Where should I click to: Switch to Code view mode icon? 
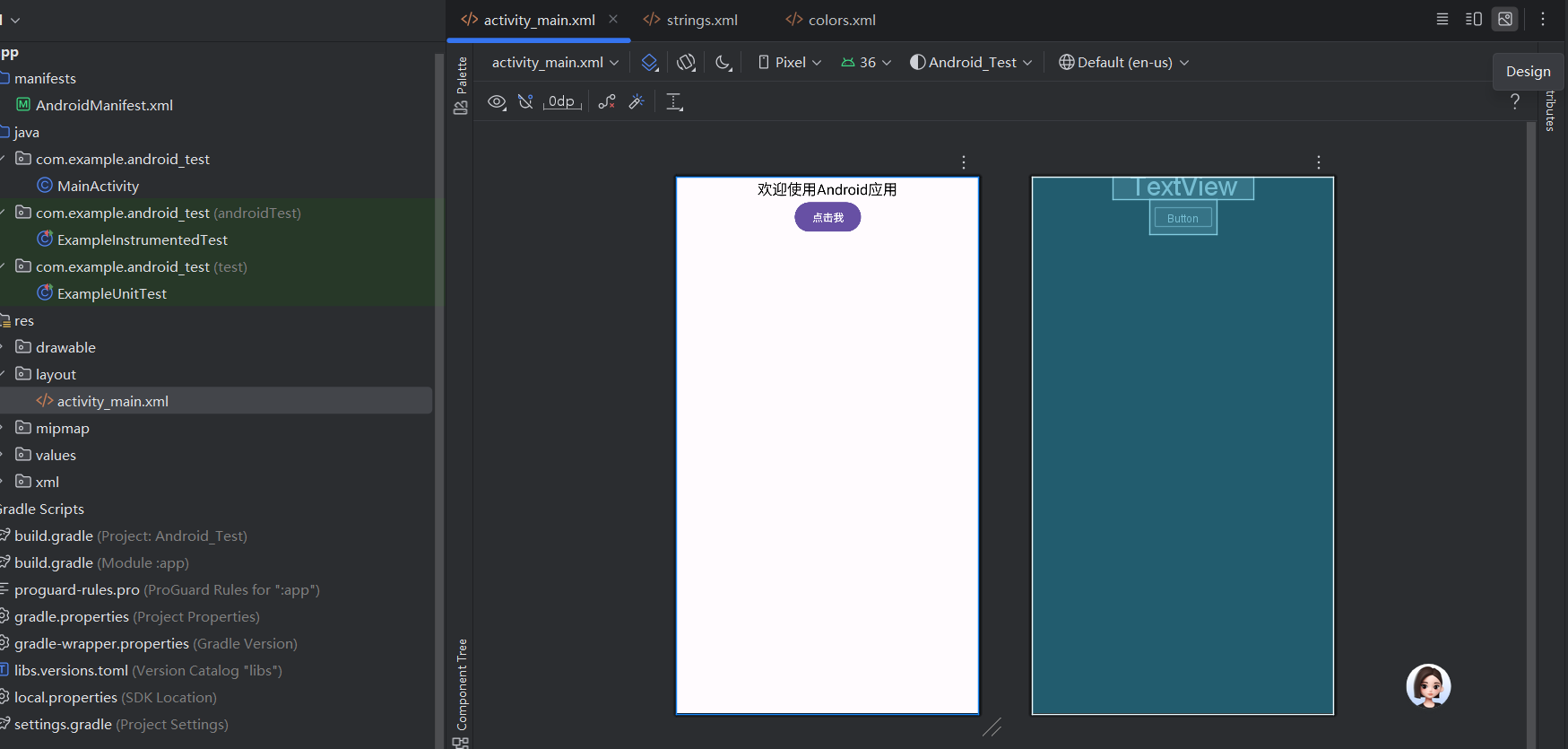point(1442,19)
